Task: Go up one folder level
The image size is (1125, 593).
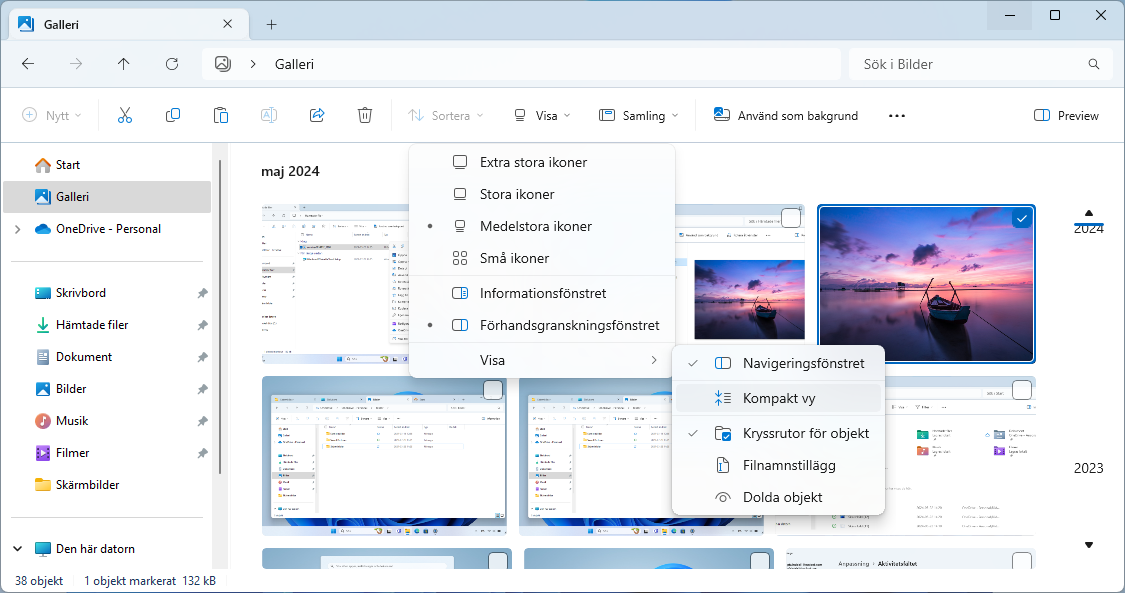Action: point(123,64)
